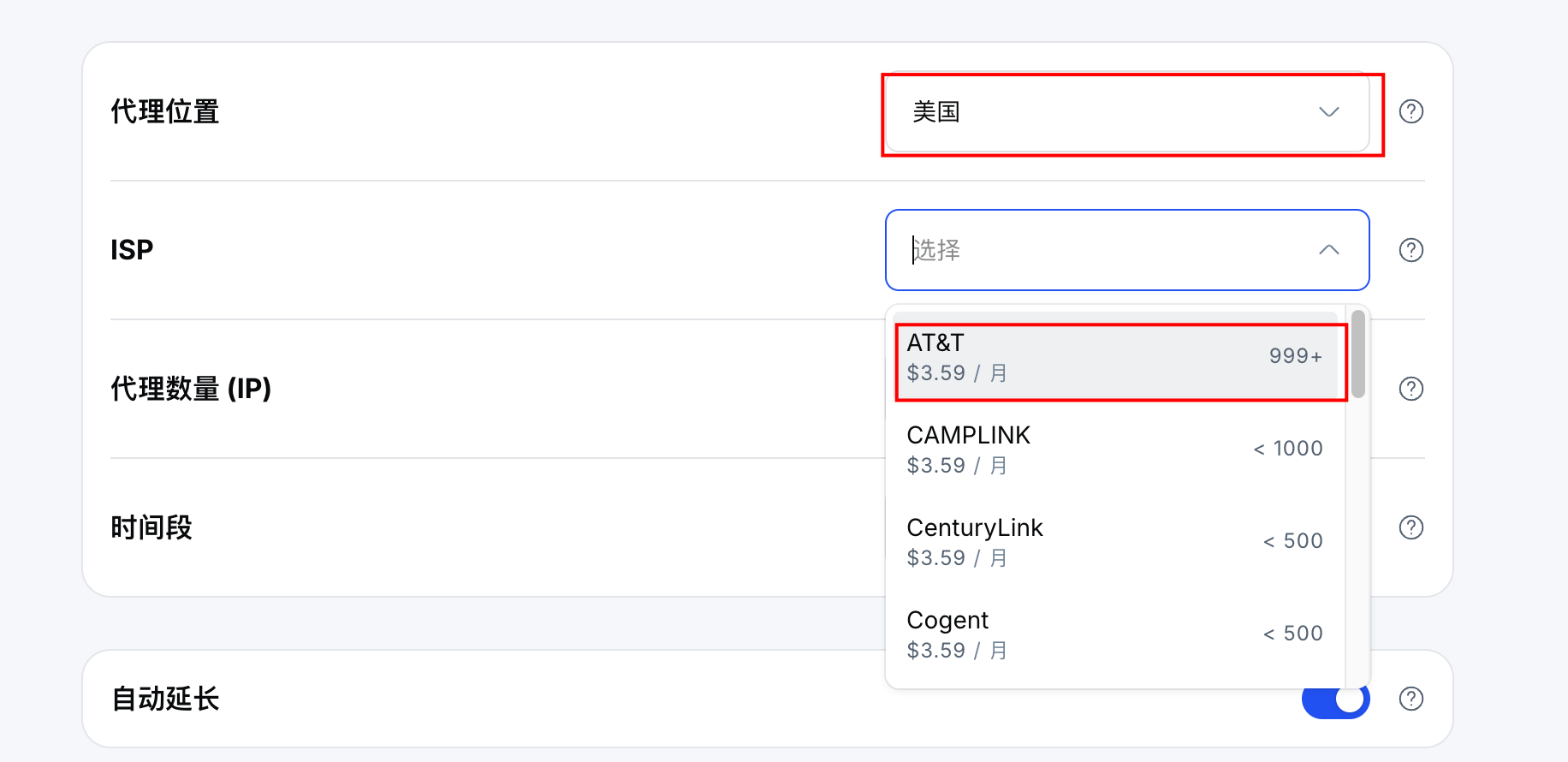Click the 代理位置 row label
The width and height of the screenshot is (1568, 762).
tap(165, 111)
